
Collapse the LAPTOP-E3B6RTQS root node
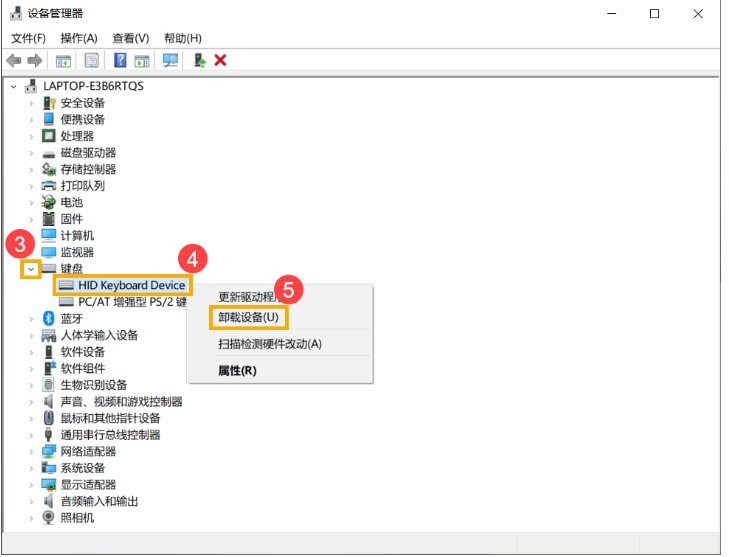pos(13,86)
